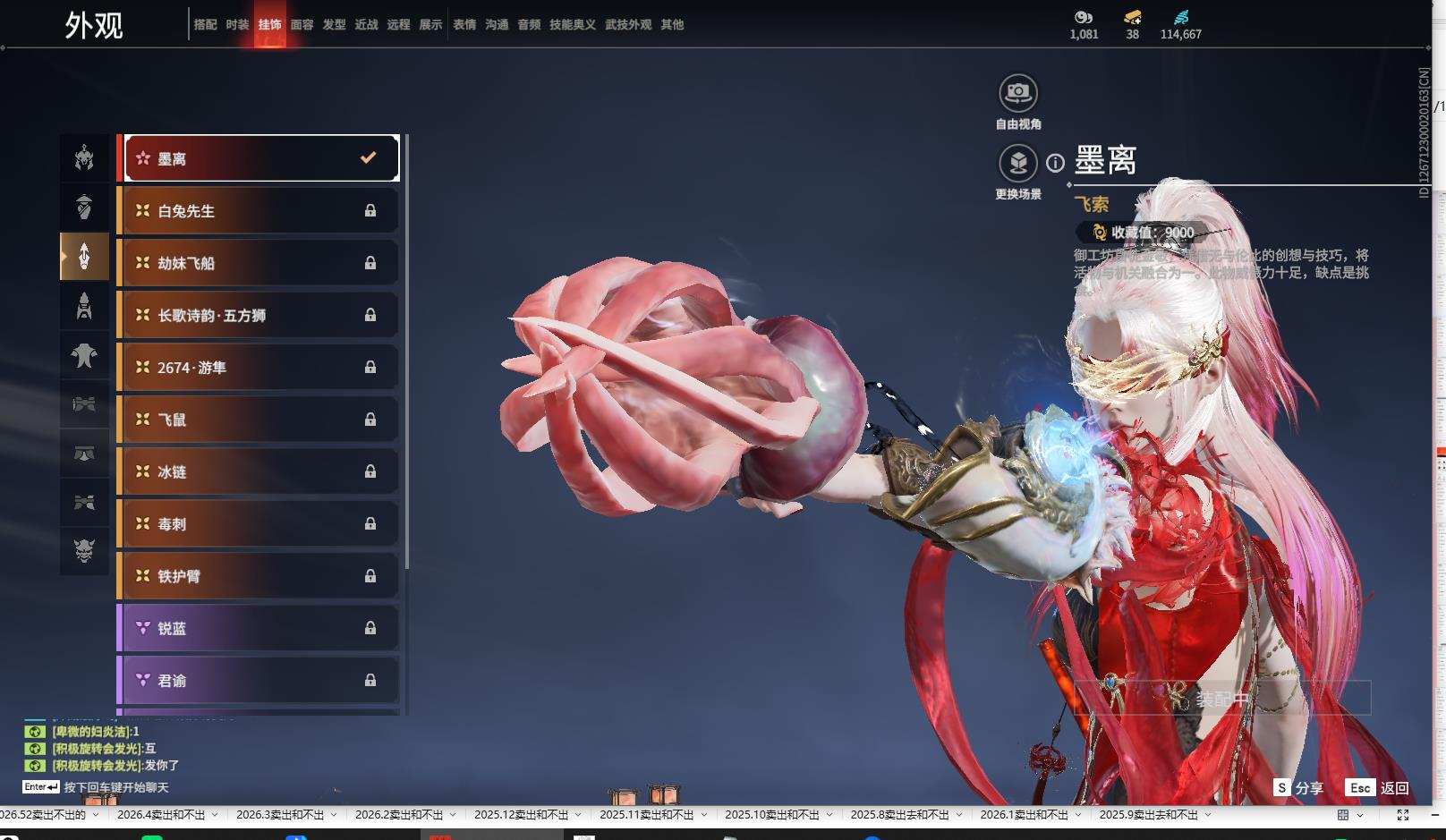Image resolution: width=1446 pixels, height=840 pixels.
Task: Choose the 毒刺 grappling hook skin
Action: (x=258, y=524)
